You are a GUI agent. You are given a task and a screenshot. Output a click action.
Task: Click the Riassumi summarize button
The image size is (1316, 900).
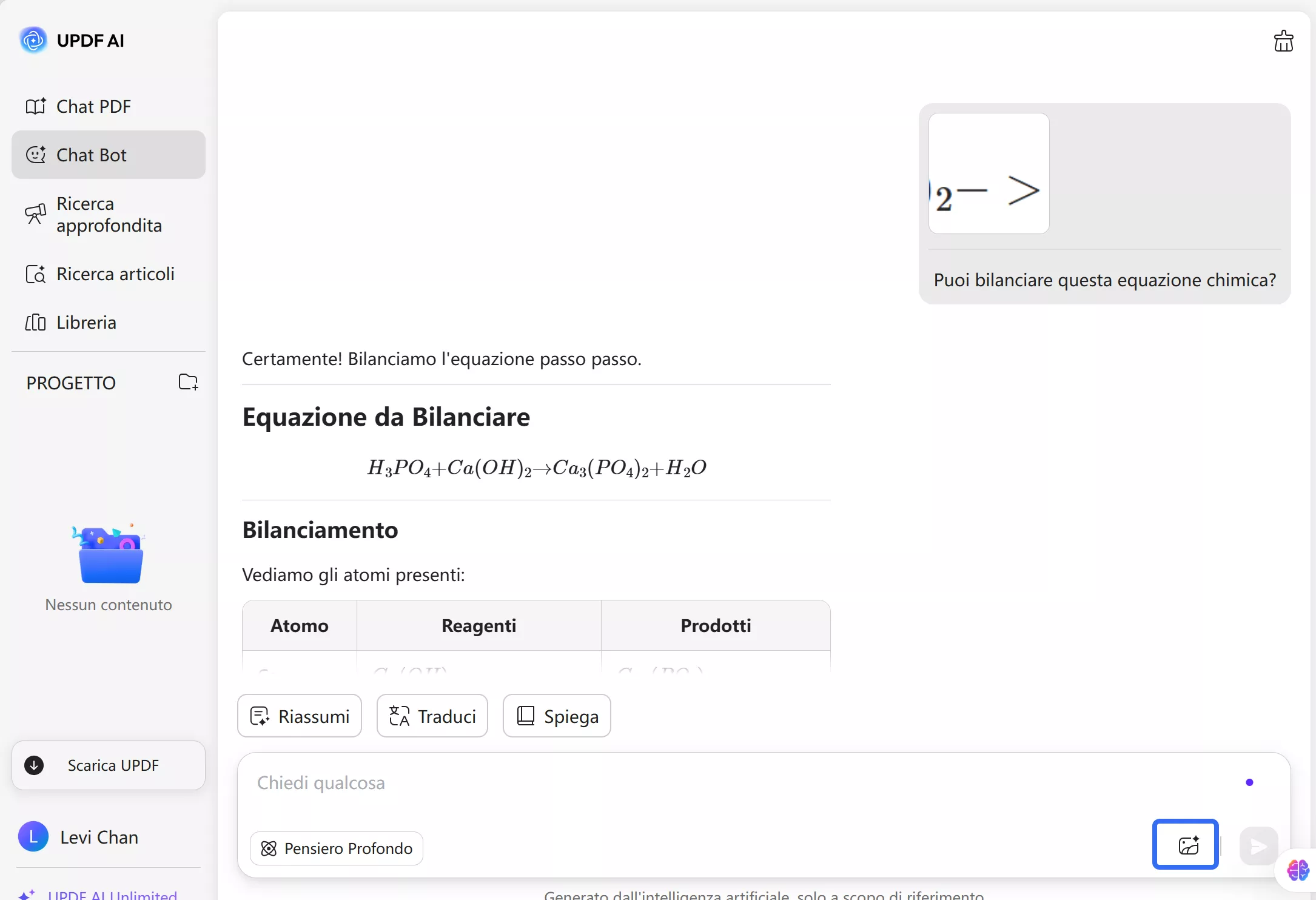point(300,716)
